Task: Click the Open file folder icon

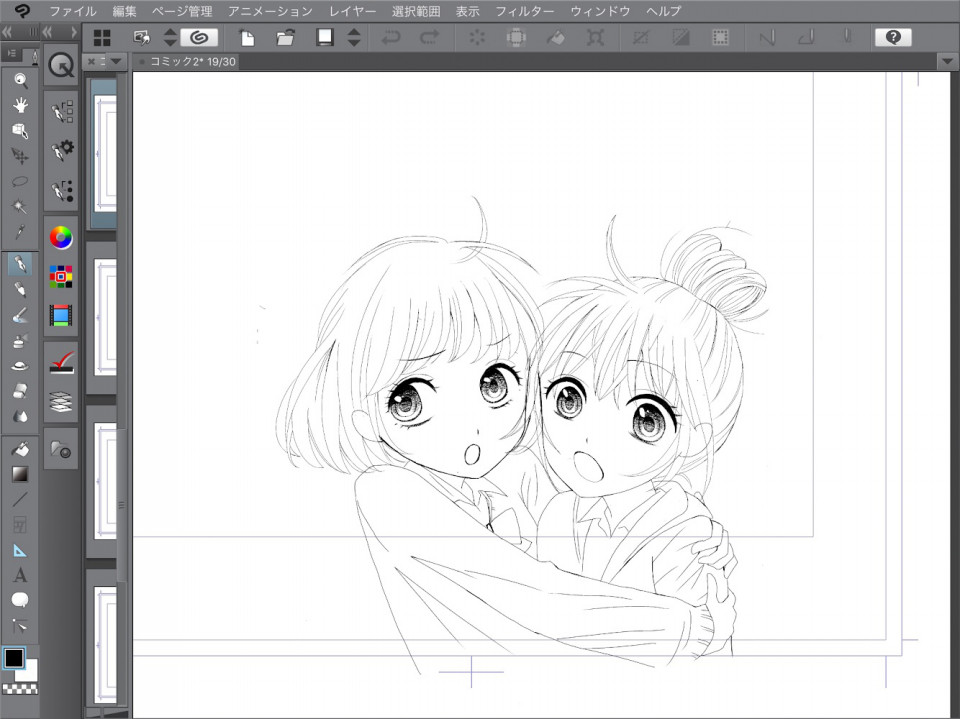Action: pos(285,38)
